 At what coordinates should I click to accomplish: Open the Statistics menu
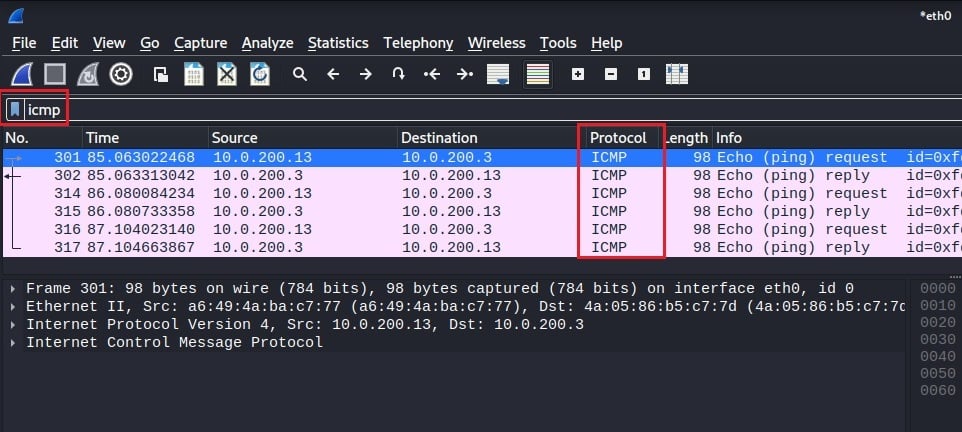(338, 43)
